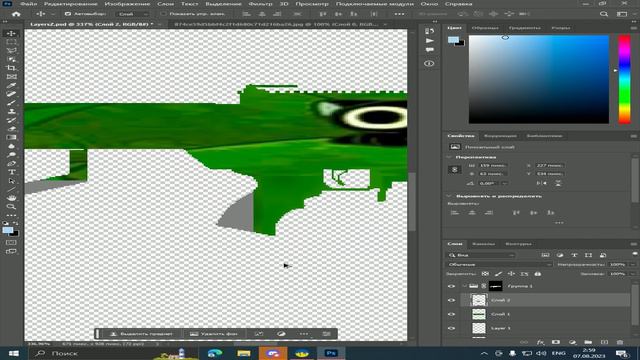Click the Удалить фон button
The width and height of the screenshot is (640, 360).
[213, 334]
